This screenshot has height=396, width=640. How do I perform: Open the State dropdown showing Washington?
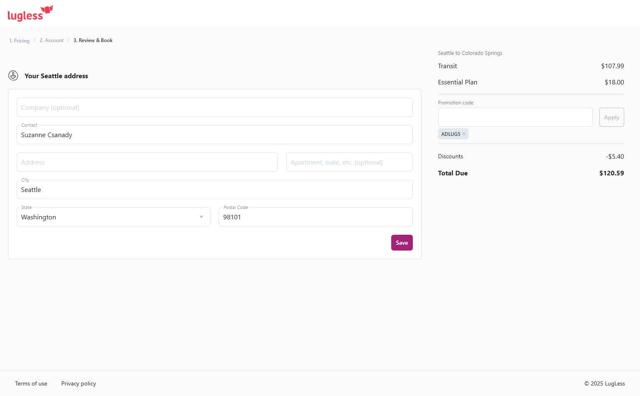coord(113,217)
